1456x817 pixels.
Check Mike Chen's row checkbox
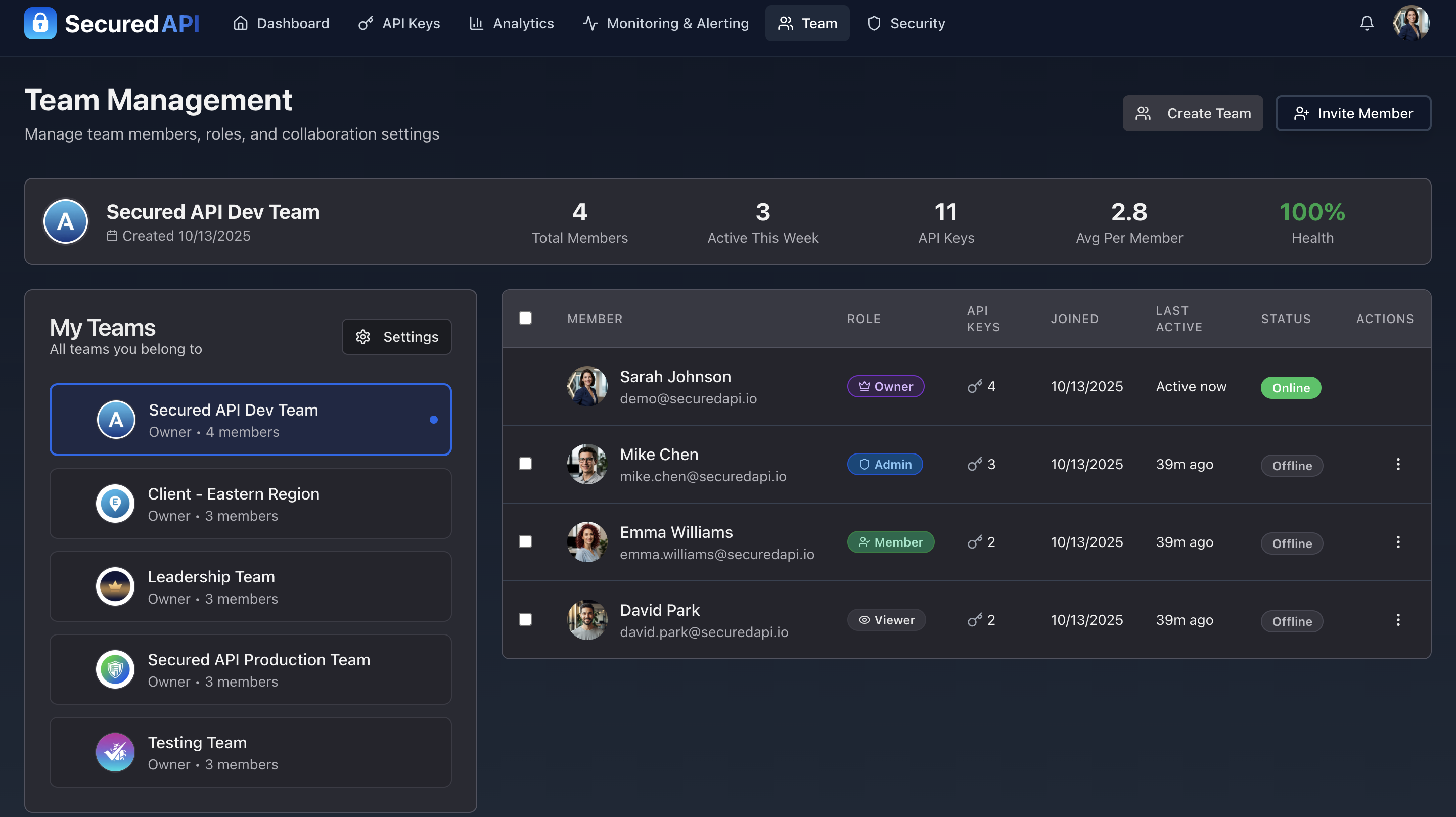pyautogui.click(x=525, y=464)
